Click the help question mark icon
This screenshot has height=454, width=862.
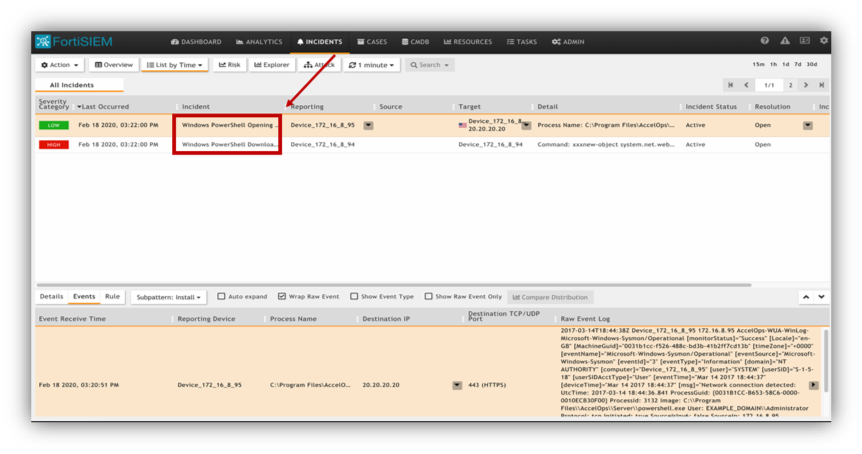coord(765,41)
